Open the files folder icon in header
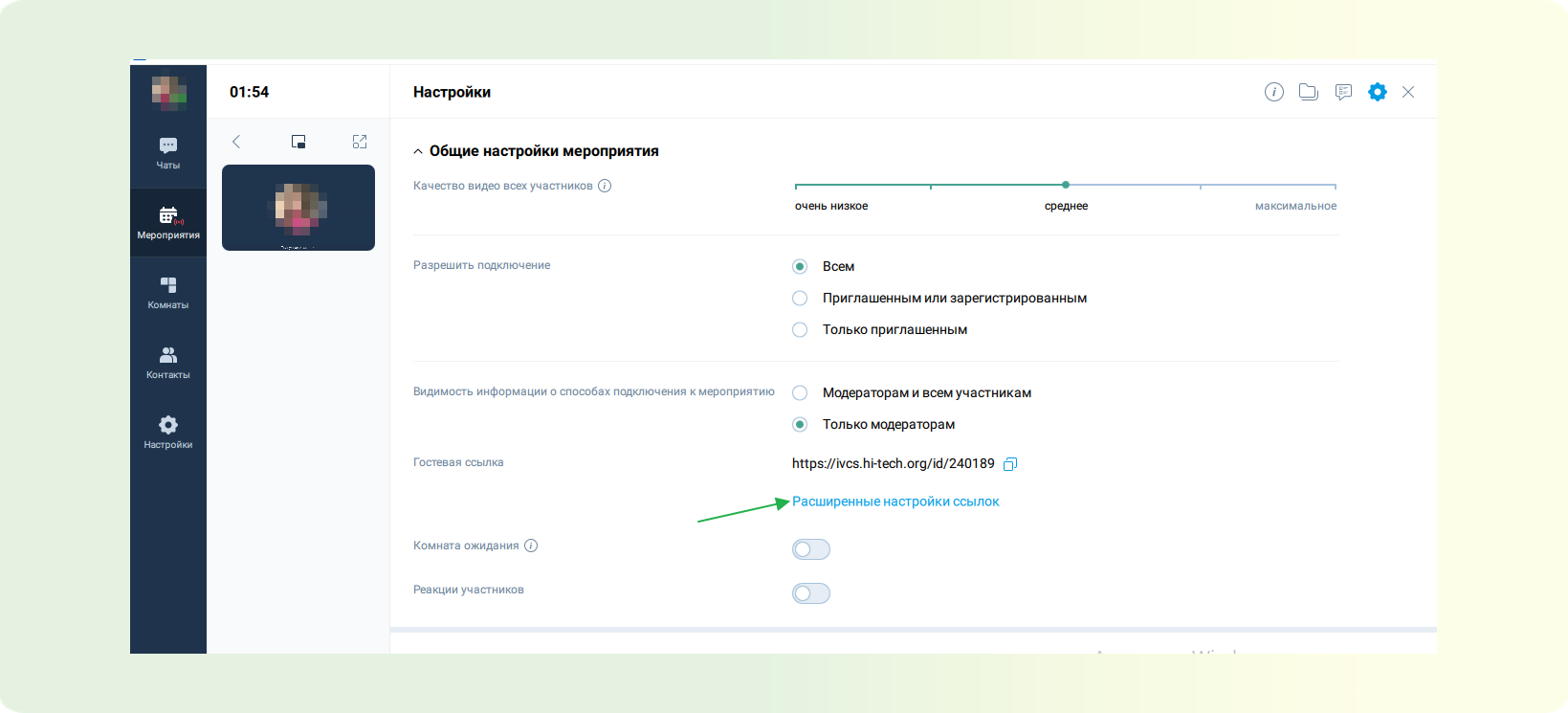The width and height of the screenshot is (1568, 713). (x=1309, y=92)
